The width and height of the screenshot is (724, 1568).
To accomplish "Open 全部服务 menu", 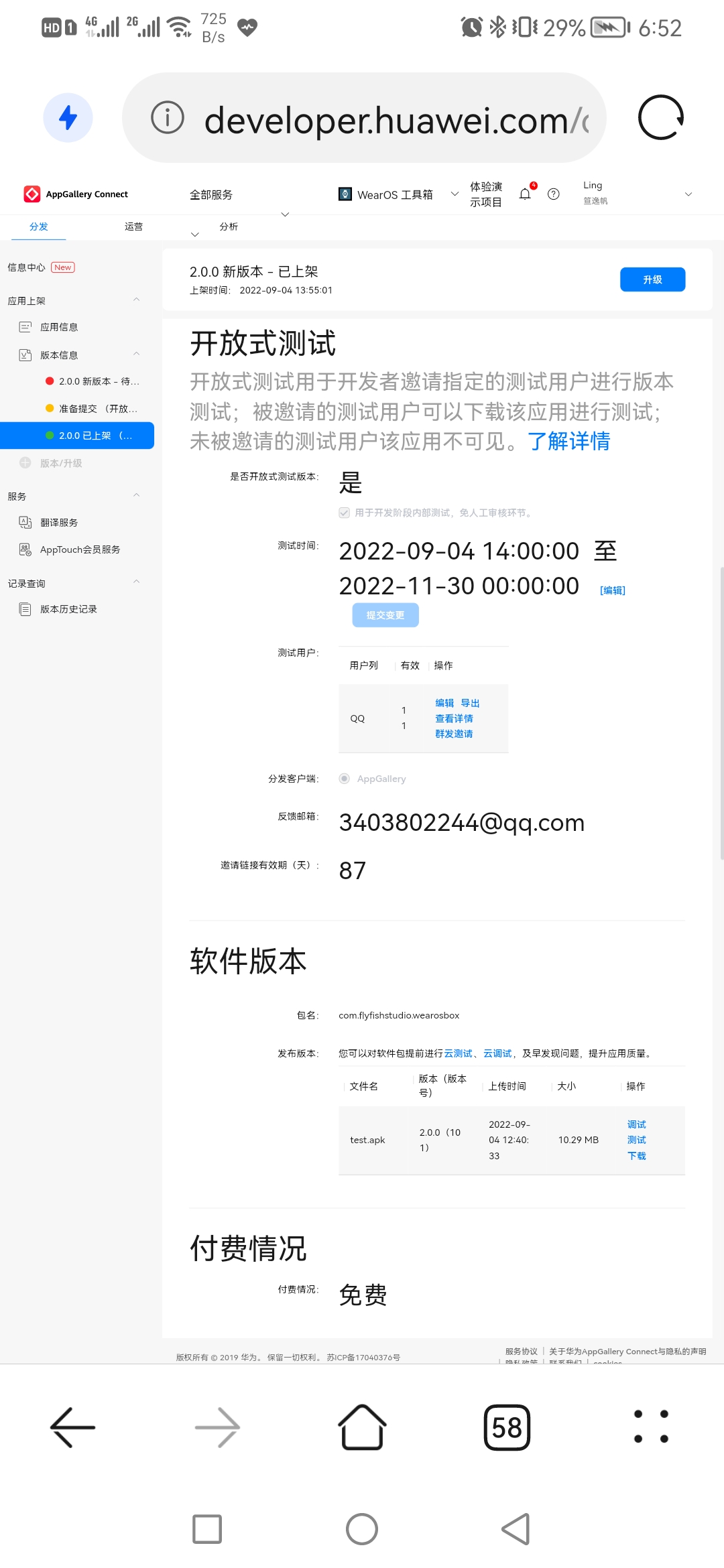I will (211, 195).
